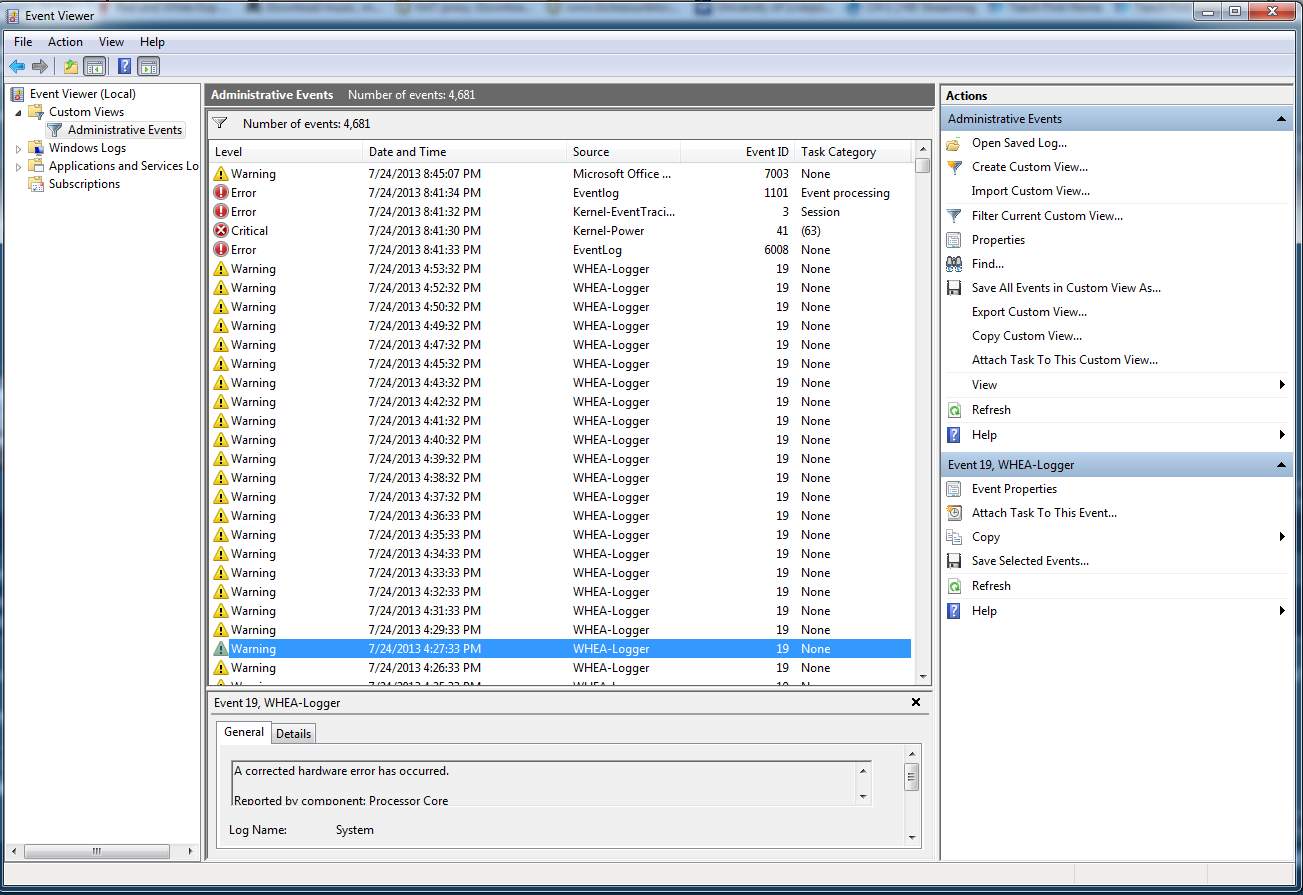Viewport: 1303px width, 895px height.
Task: Open the Action menu
Action: click(65, 42)
